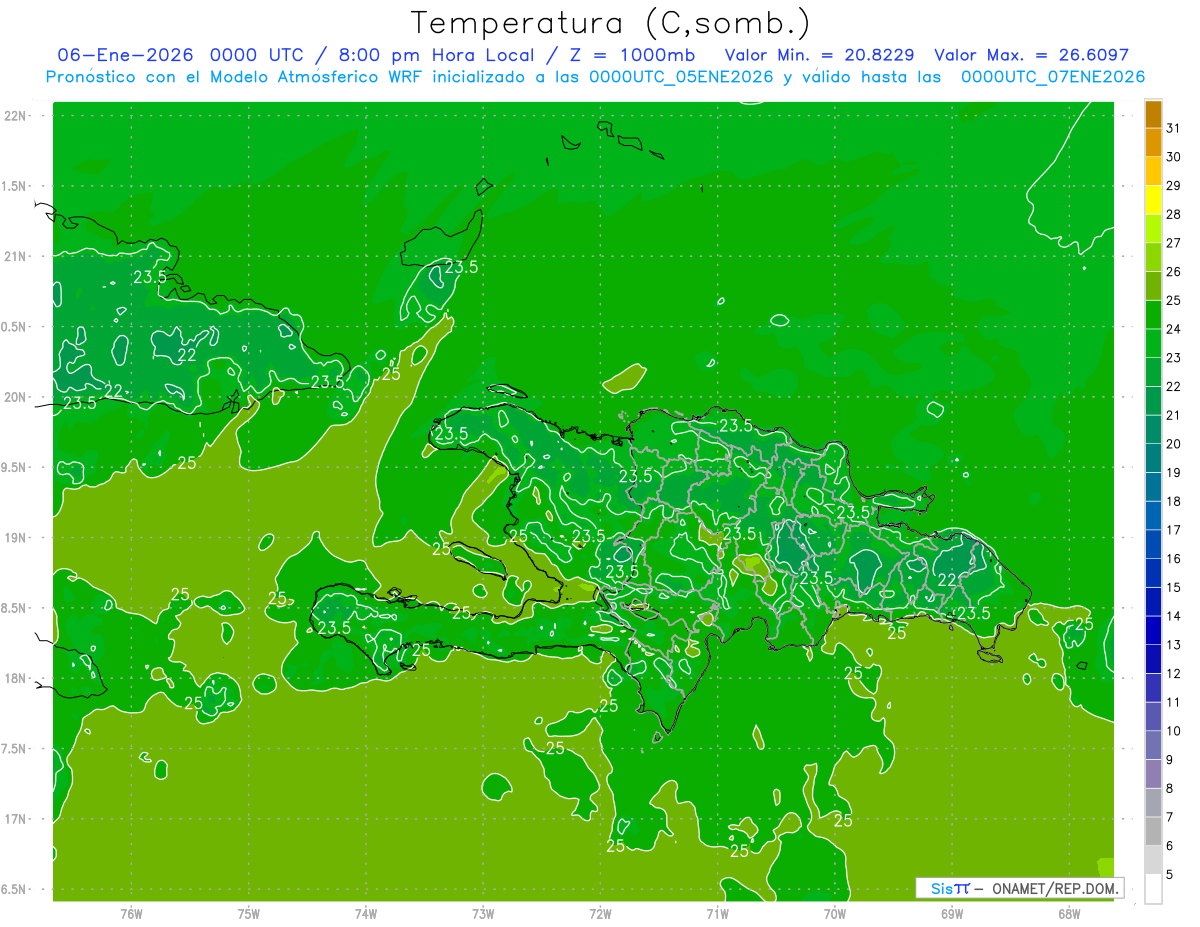Select "Valor Max. = 26.6097" in header
The image size is (1200, 927).
point(1031,55)
